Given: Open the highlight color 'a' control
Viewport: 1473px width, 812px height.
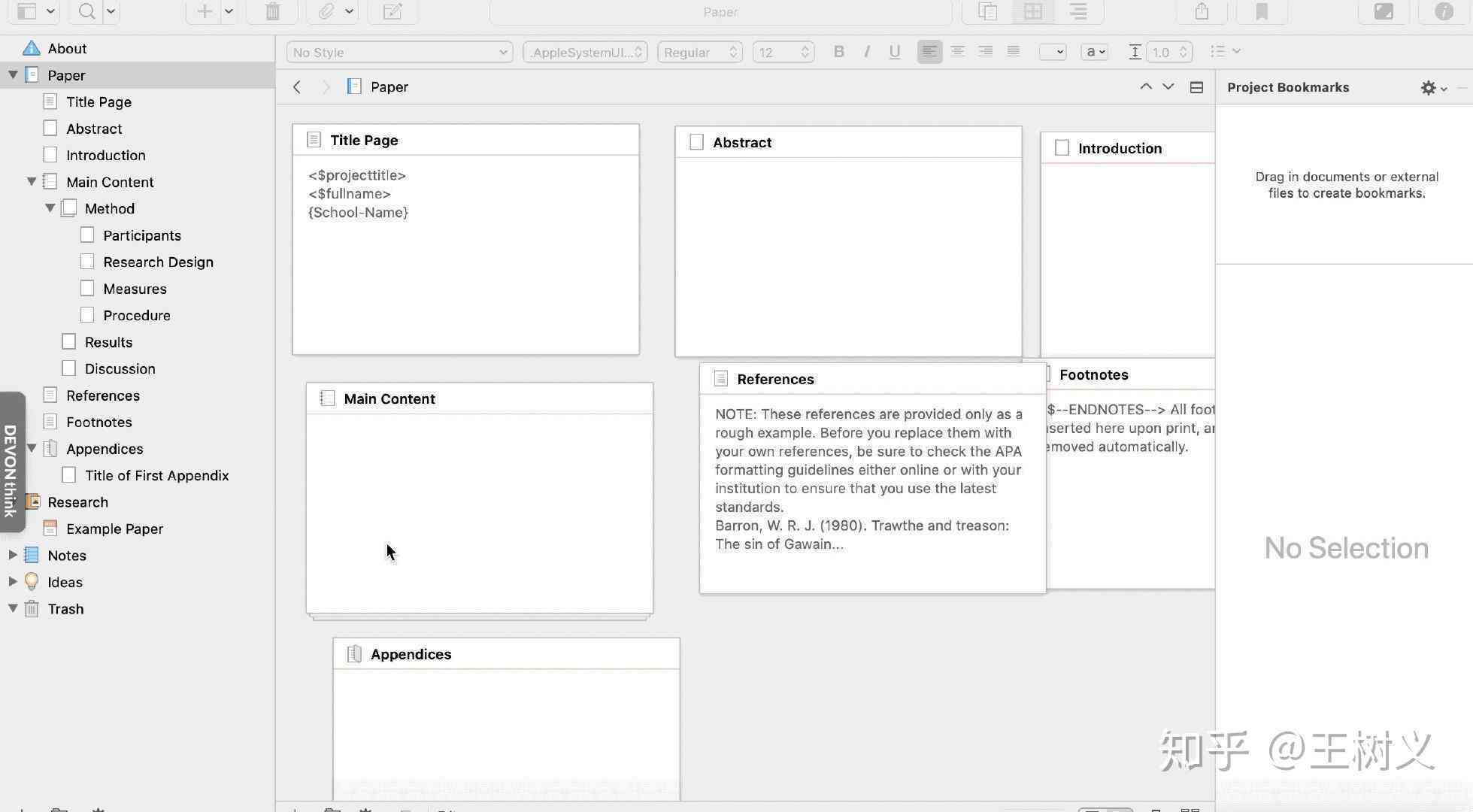Looking at the screenshot, I should point(1095,52).
